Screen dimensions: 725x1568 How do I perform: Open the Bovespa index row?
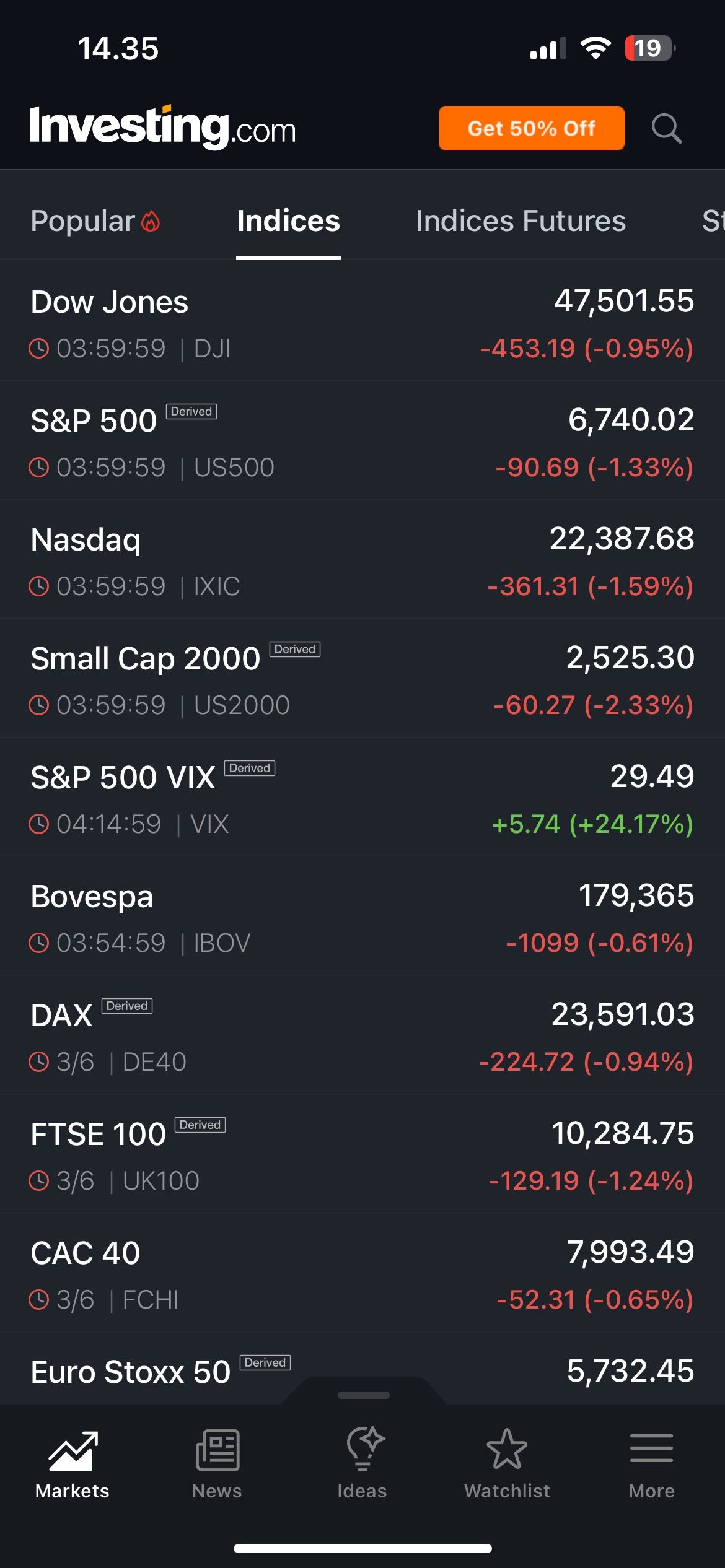tap(362, 918)
